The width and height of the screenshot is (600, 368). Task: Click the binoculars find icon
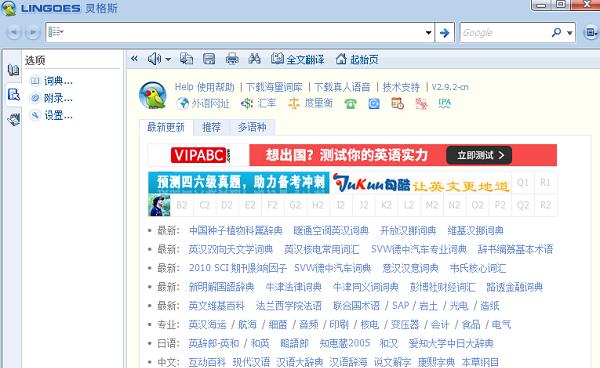click(x=254, y=59)
